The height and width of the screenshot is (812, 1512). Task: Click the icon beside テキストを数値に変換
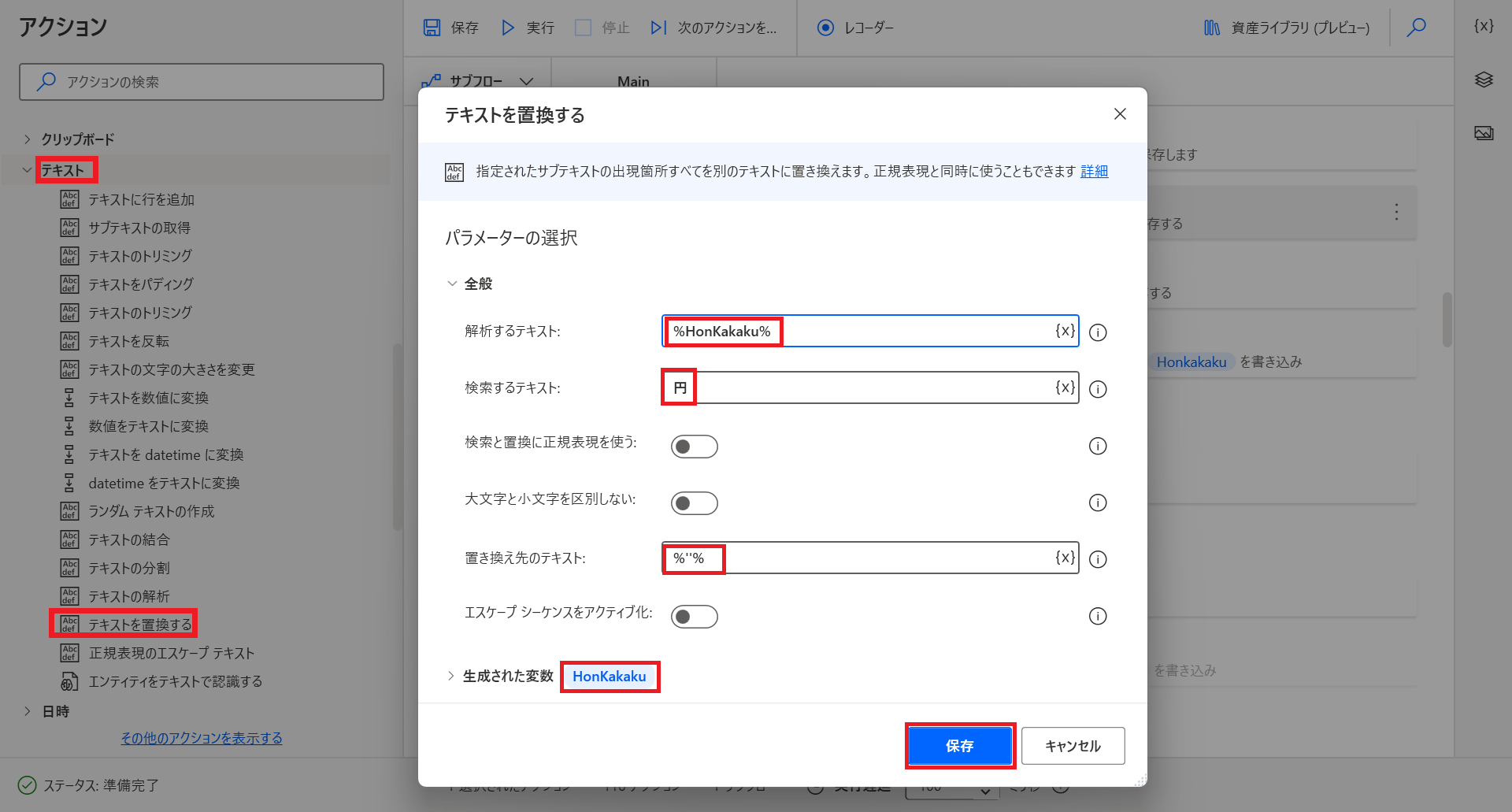point(69,398)
